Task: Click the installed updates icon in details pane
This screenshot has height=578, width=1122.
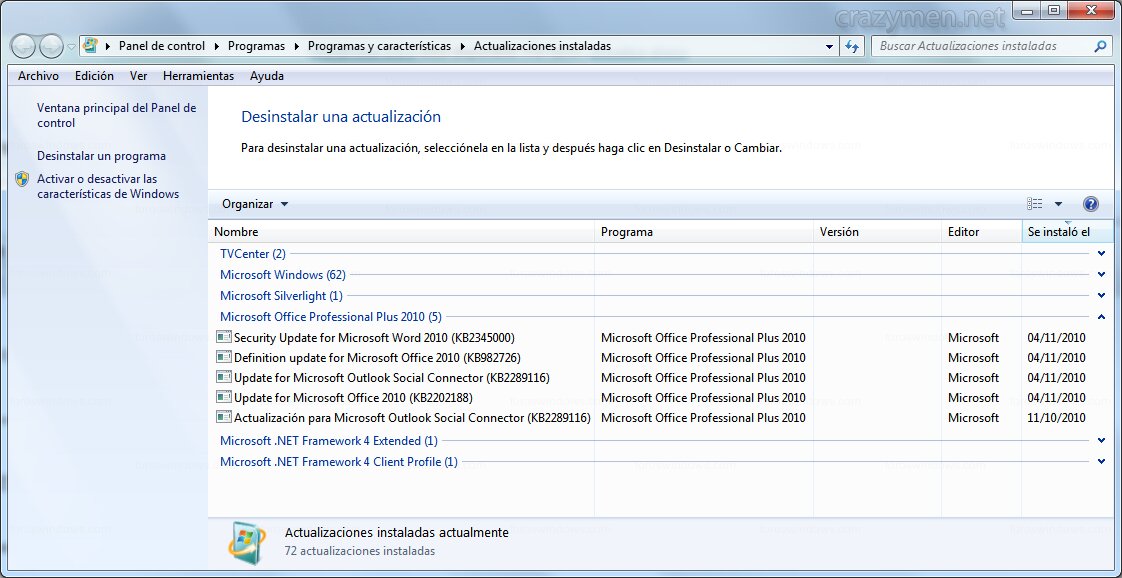Action: tap(248, 542)
